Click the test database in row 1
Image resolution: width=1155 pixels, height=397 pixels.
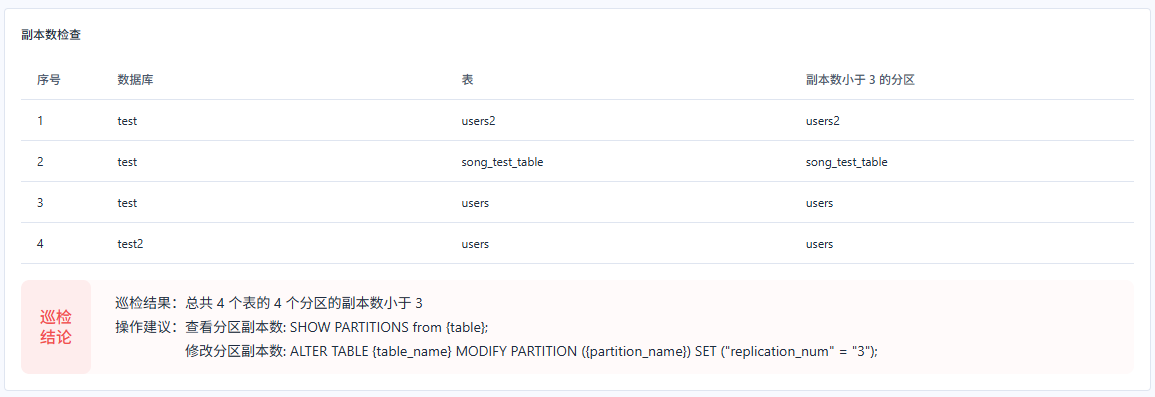[127, 121]
